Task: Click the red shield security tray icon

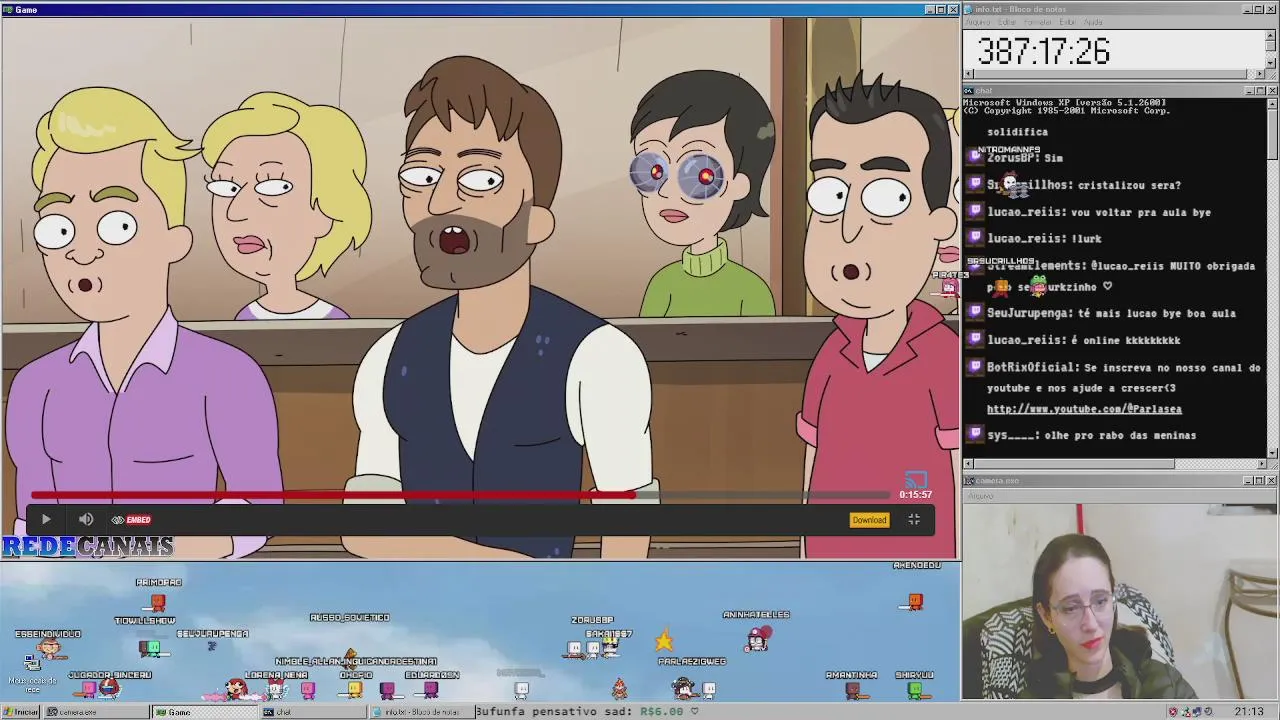Action: click(x=1173, y=712)
